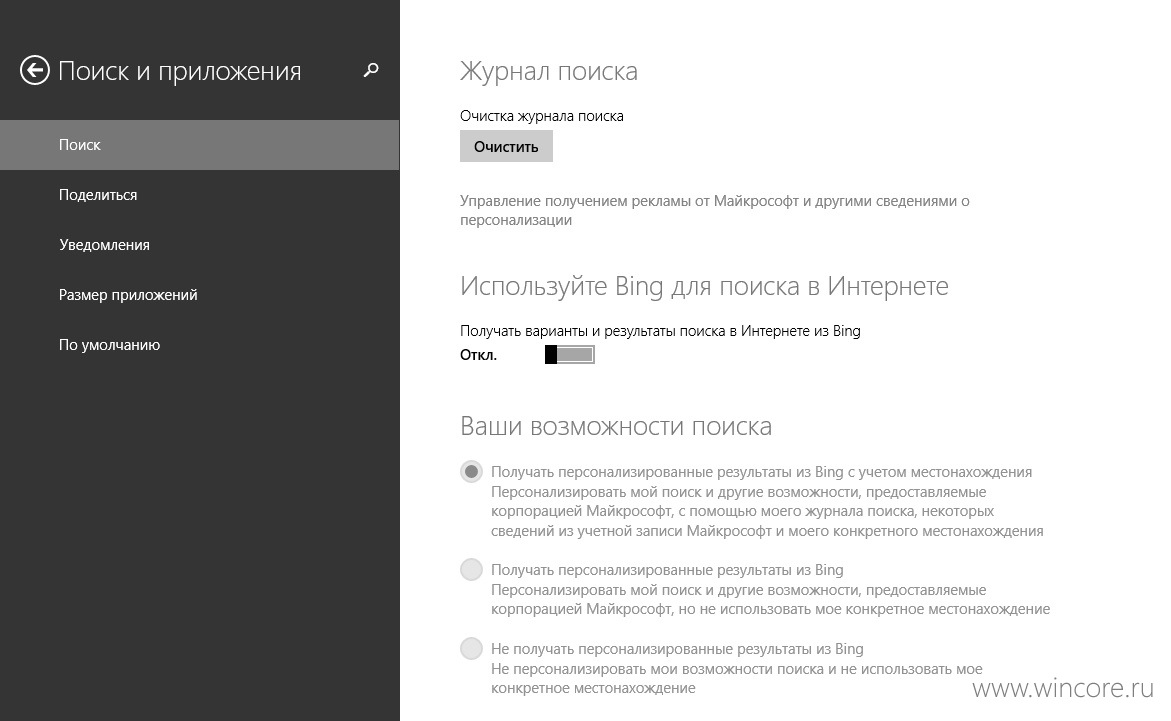The height and width of the screenshot is (721, 1171).
Task: Select the Получать персонализированные результаты из Bing radio
Action: tap(471, 570)
